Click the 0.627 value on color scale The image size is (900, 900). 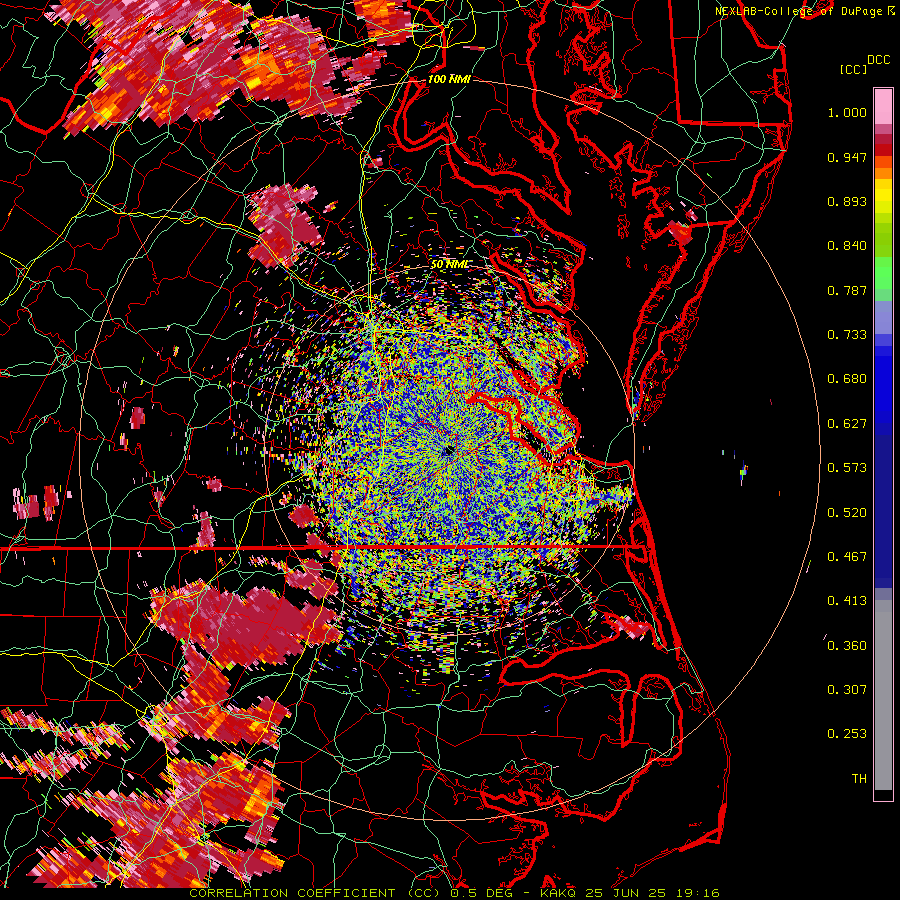pos(847,424)
